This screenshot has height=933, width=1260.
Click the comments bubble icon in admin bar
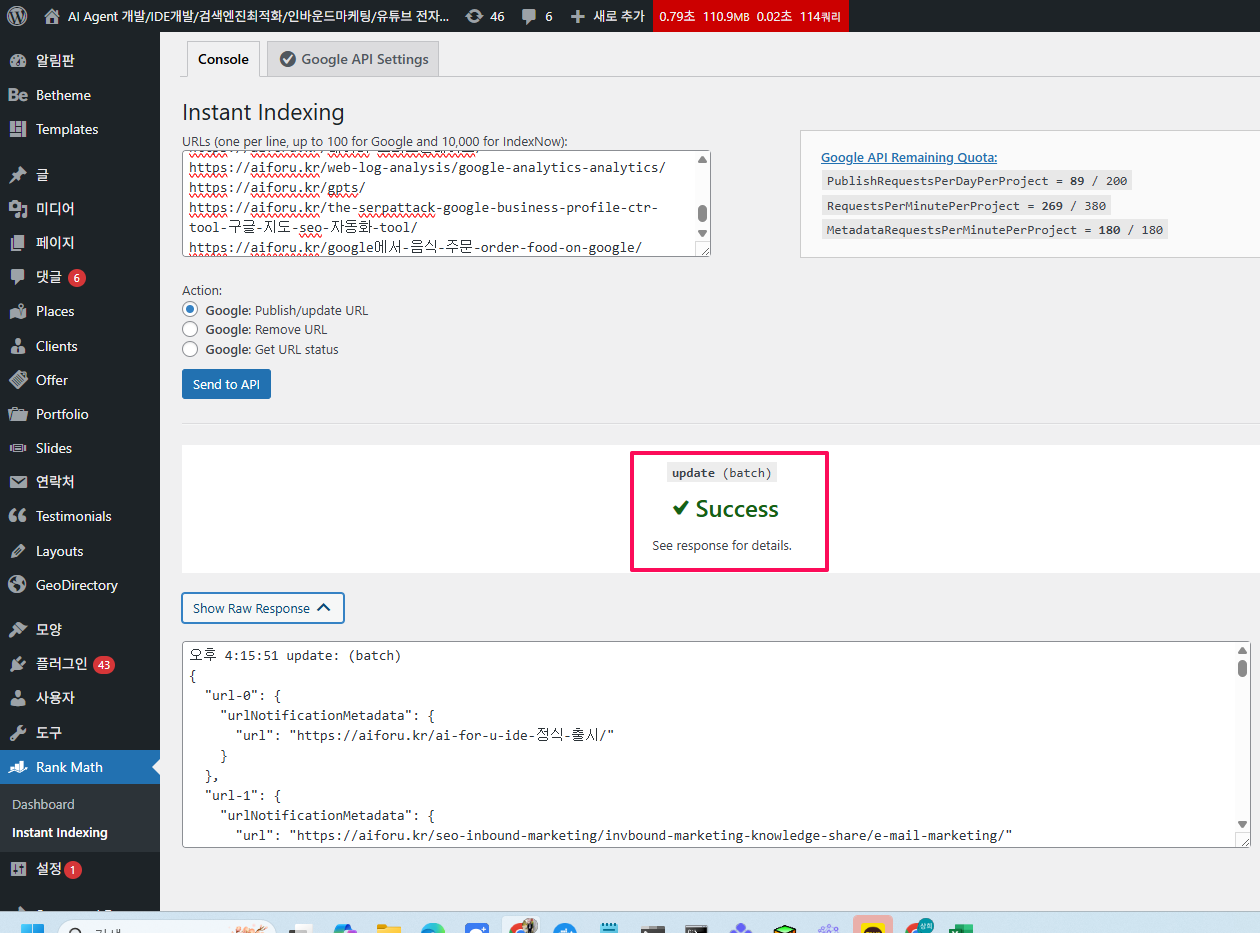529,16
